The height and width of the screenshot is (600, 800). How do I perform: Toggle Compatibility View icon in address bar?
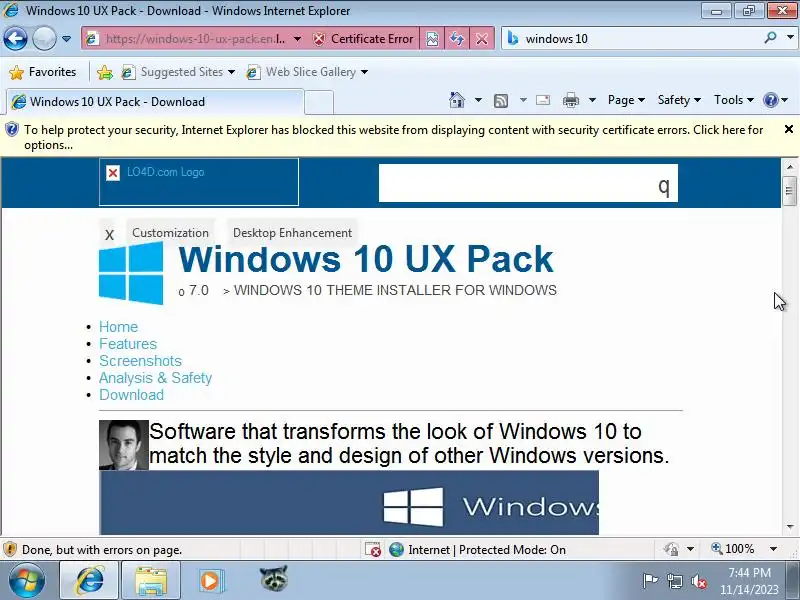click(432, 39)
